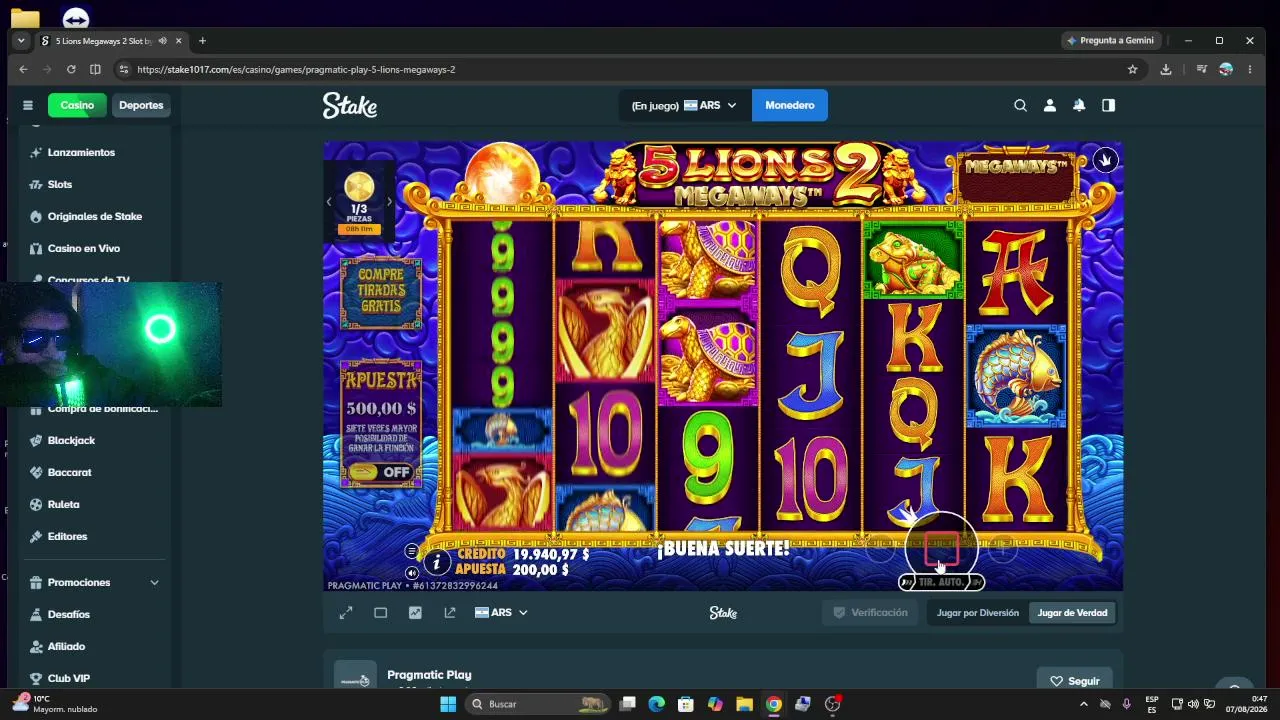Toggle the ante bet OFF switch
Viewport: 1280px width, 720px height.
coord(381,472)
